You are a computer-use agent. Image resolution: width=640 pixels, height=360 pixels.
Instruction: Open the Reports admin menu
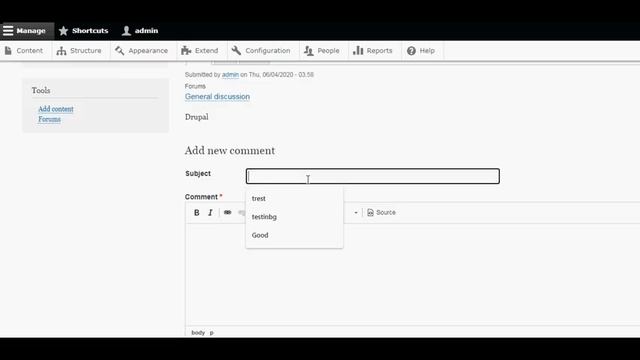point(373,51)
